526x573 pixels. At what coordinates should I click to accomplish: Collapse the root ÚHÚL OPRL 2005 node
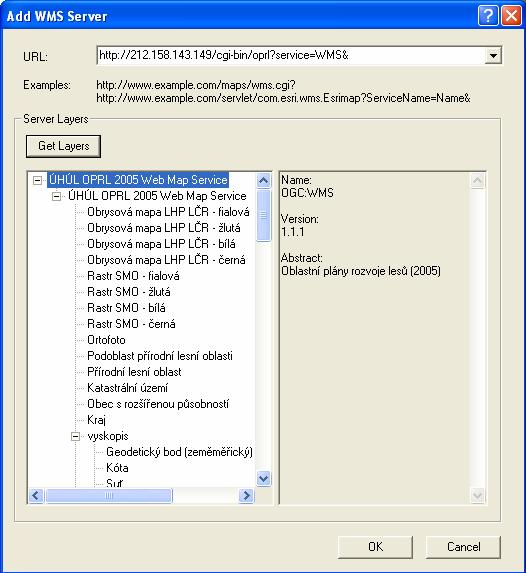coord(37,180)
